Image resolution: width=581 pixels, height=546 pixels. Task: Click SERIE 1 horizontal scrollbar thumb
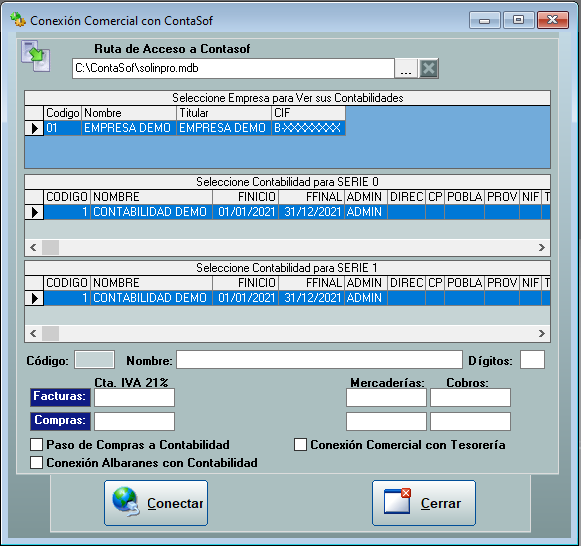pos(50,333)
